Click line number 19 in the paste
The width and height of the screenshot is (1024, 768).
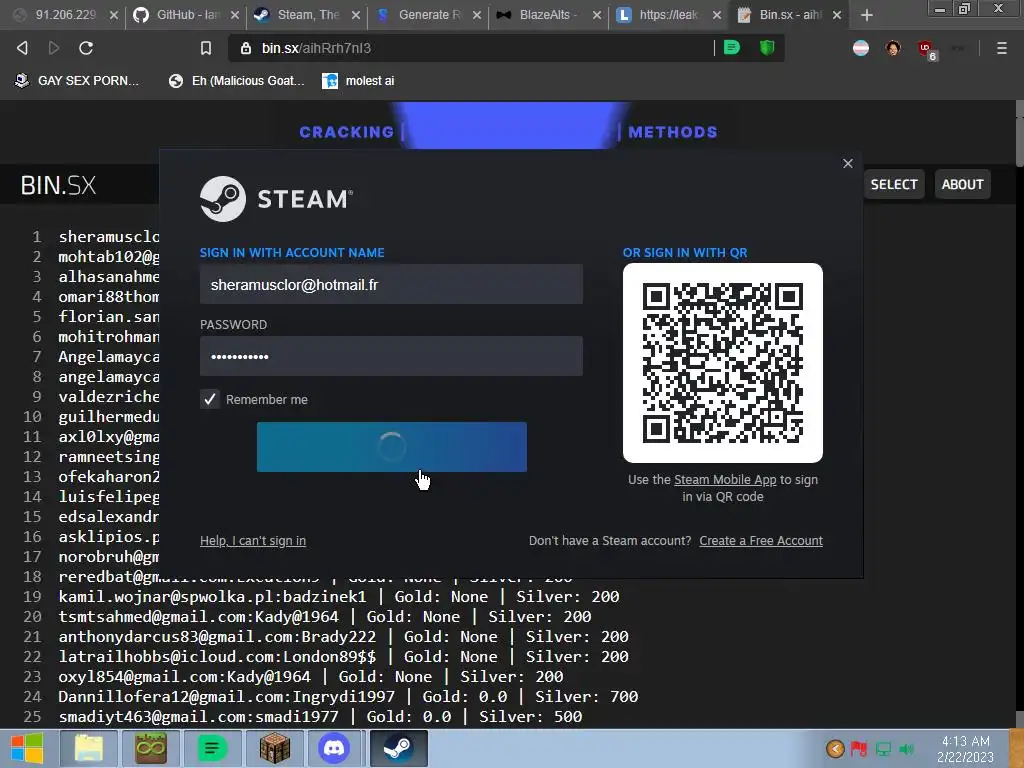pyautogui.click(x=33, y=596)
